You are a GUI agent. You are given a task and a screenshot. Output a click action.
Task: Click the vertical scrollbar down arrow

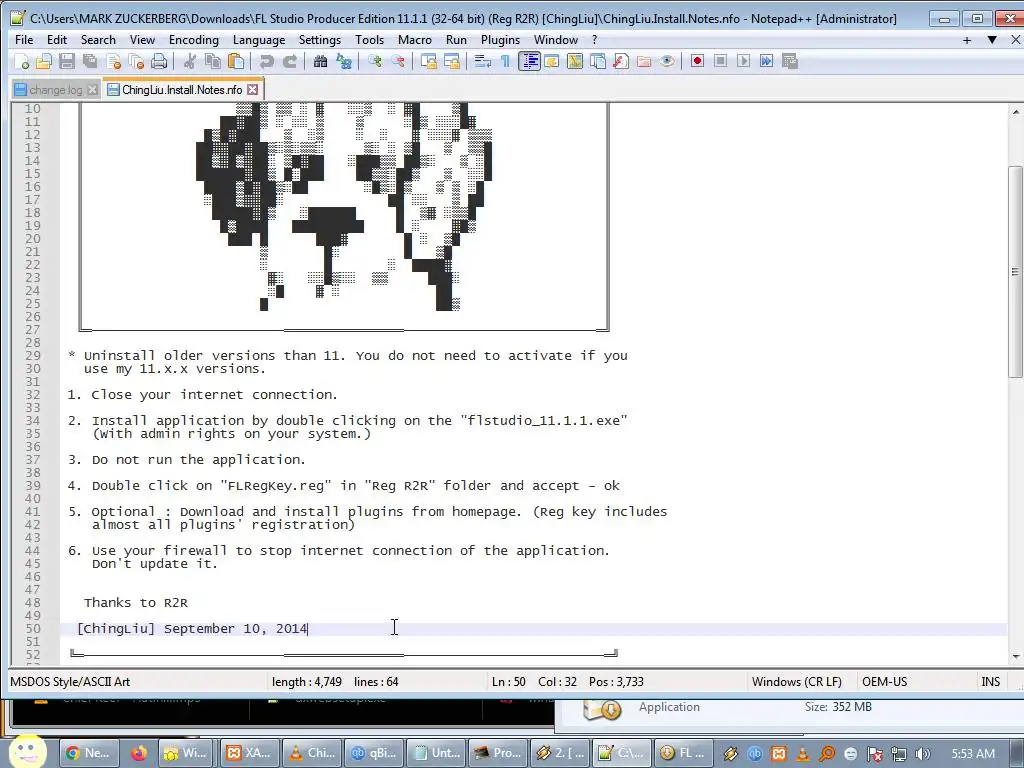[x=1016, y=656]
